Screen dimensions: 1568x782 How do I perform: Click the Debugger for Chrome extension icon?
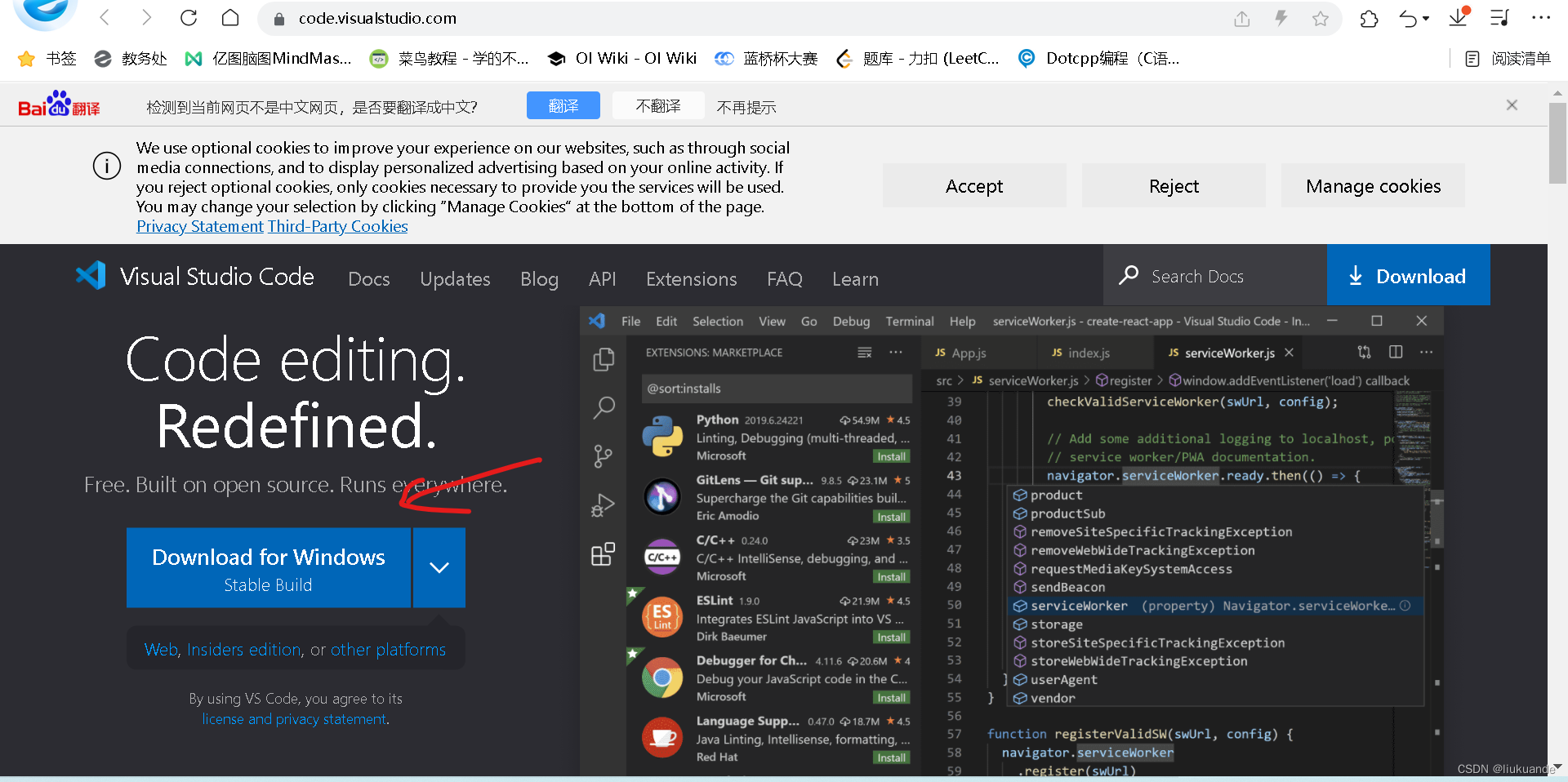click(662, 678)
